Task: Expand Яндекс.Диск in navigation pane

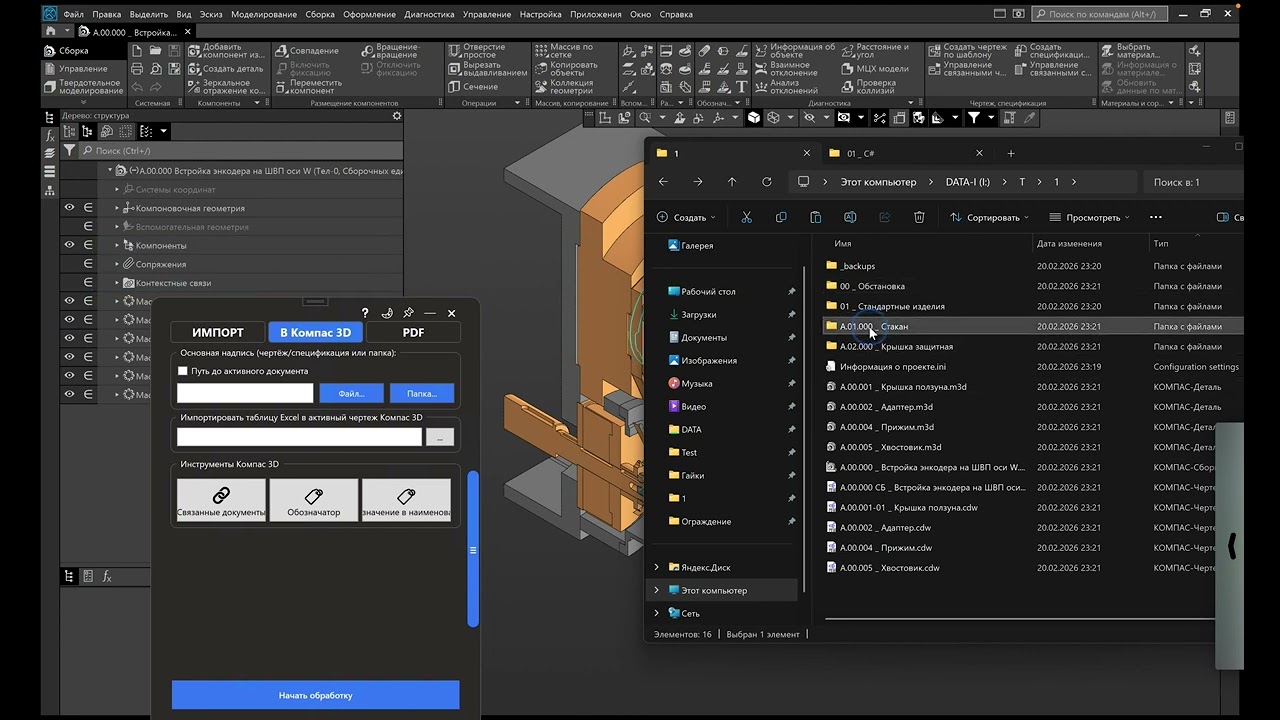Action: click(x=657, y=567)
